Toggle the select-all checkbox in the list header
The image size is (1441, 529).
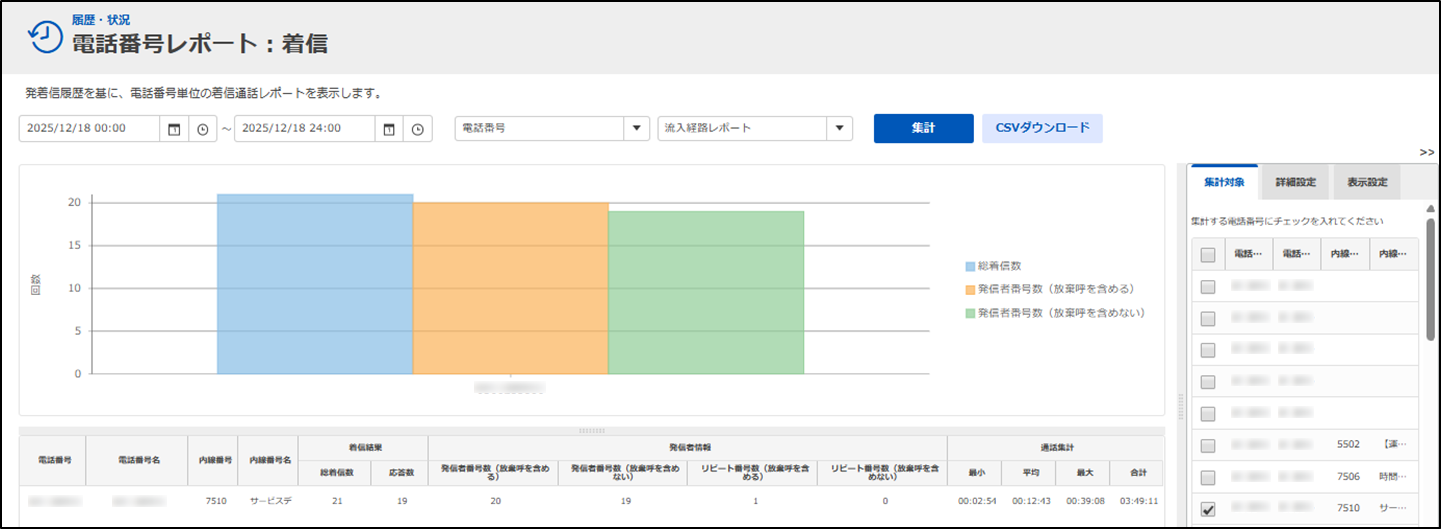1208,255
